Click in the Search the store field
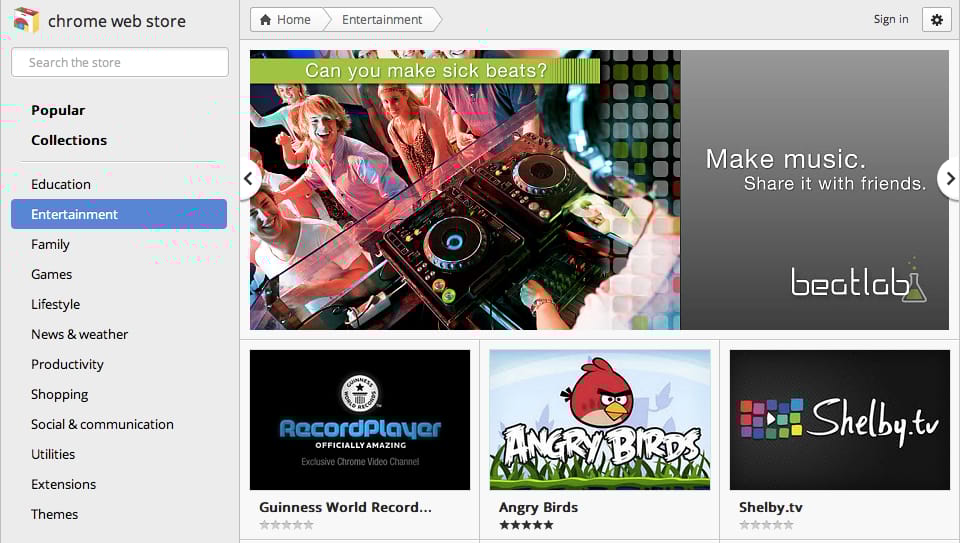Screen dimensions: 962x543 point(120,62)
